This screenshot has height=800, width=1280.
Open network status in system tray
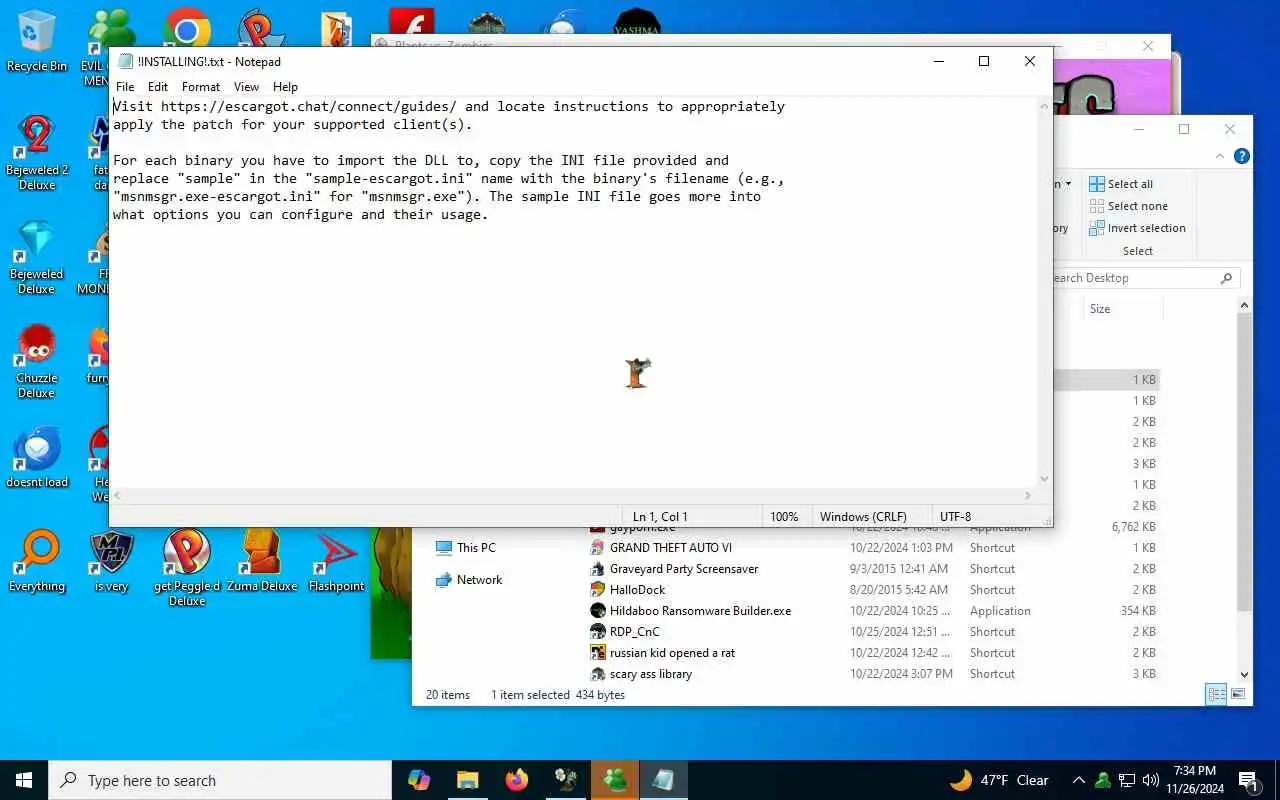(x=1127, y=780)
